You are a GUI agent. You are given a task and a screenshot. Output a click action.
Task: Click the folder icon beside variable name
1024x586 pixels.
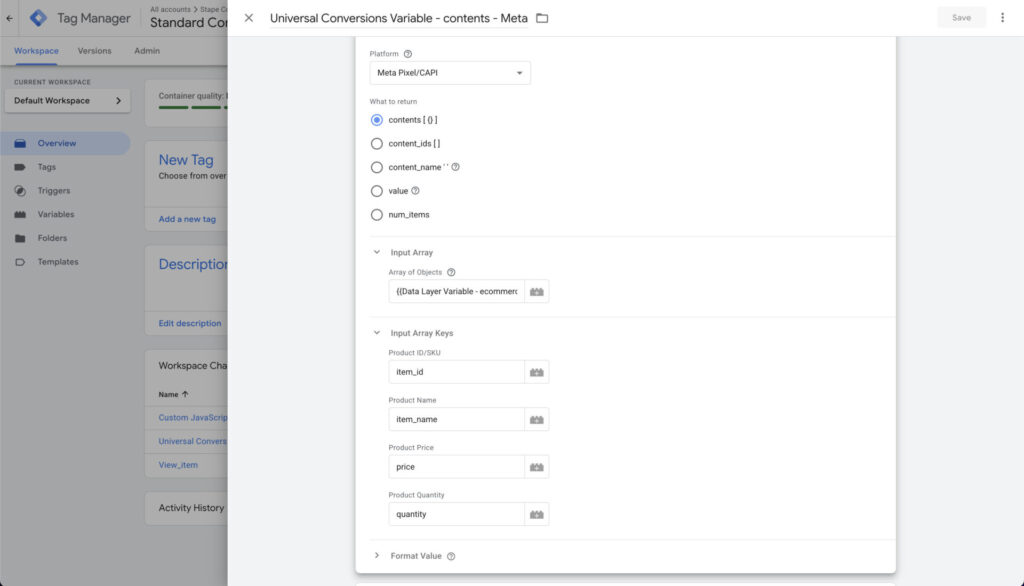[x=542, y=18]
